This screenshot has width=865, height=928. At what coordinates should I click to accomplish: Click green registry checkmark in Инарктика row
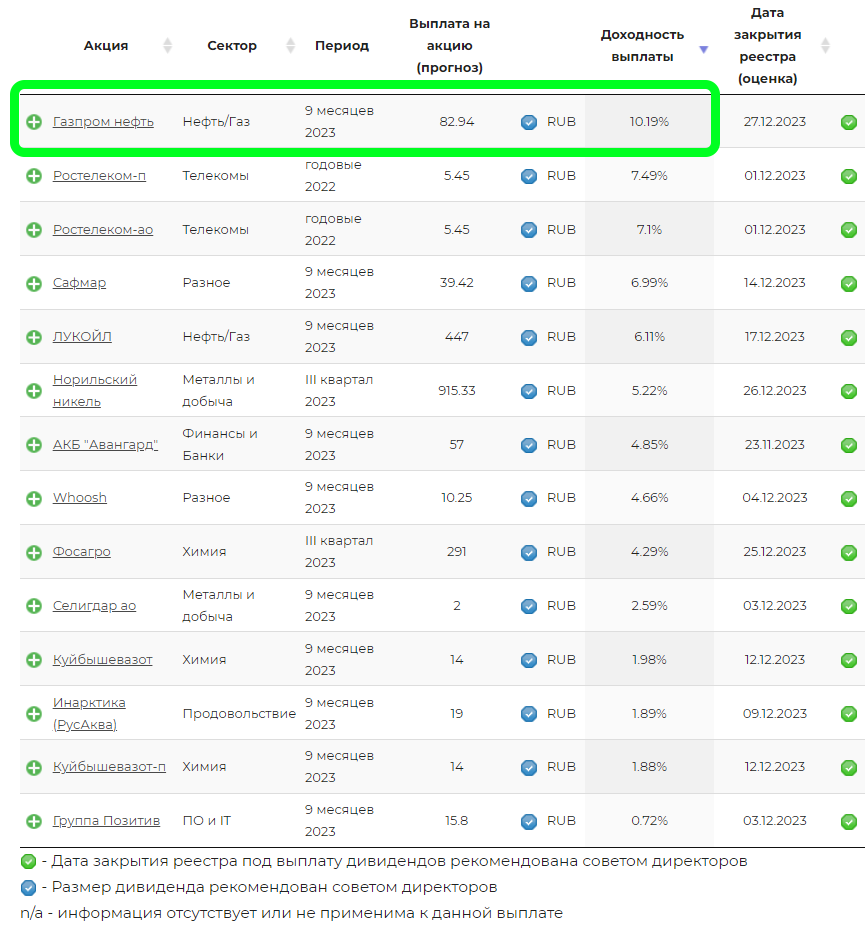click(849, 714)
